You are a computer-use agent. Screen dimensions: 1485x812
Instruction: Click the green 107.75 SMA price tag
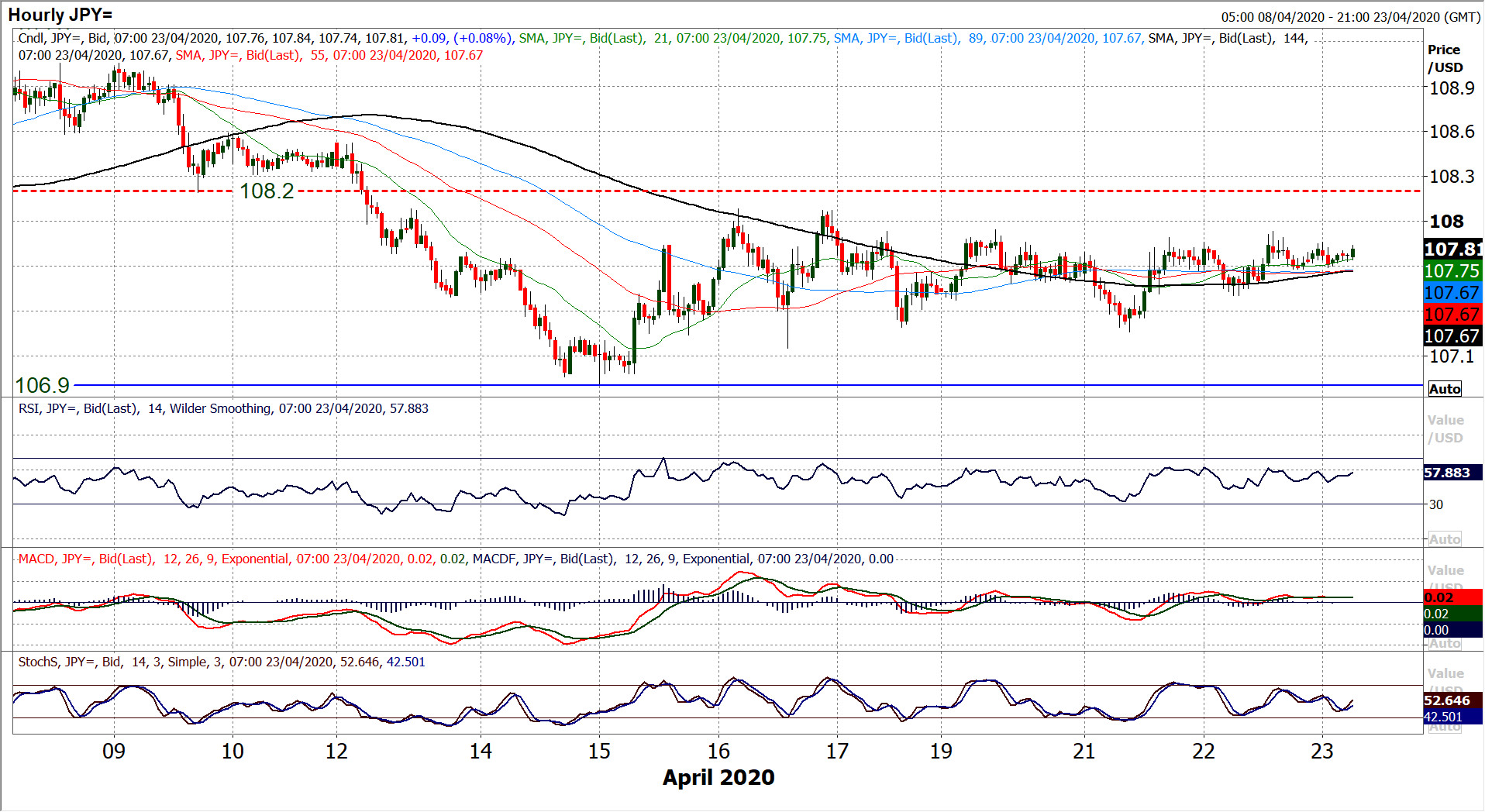(1453, 270)
